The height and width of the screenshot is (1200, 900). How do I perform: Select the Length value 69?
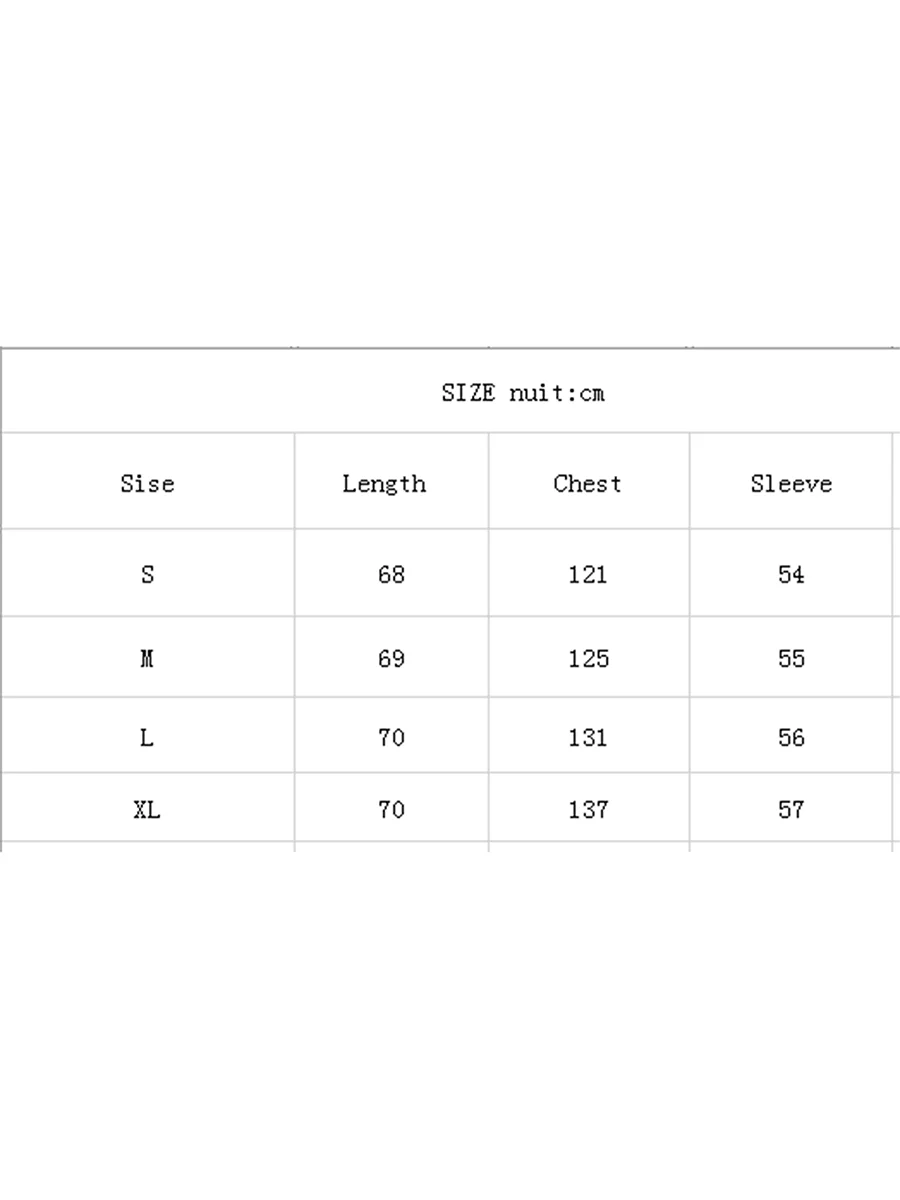pos(391,658)
